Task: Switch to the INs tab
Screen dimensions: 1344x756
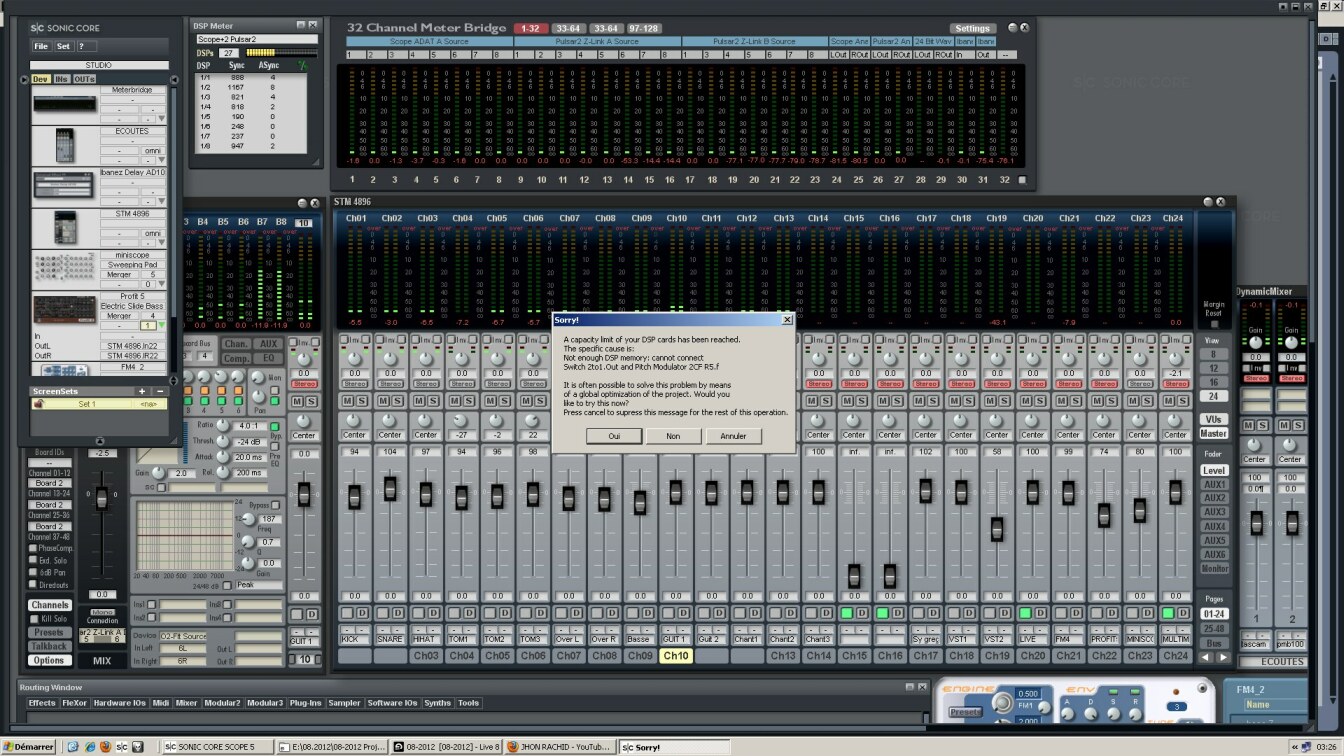Action: (x=62, y=79)
